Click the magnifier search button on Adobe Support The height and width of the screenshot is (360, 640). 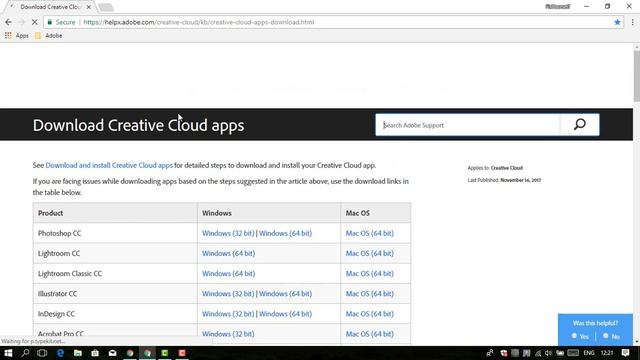[x=580, y=124]
